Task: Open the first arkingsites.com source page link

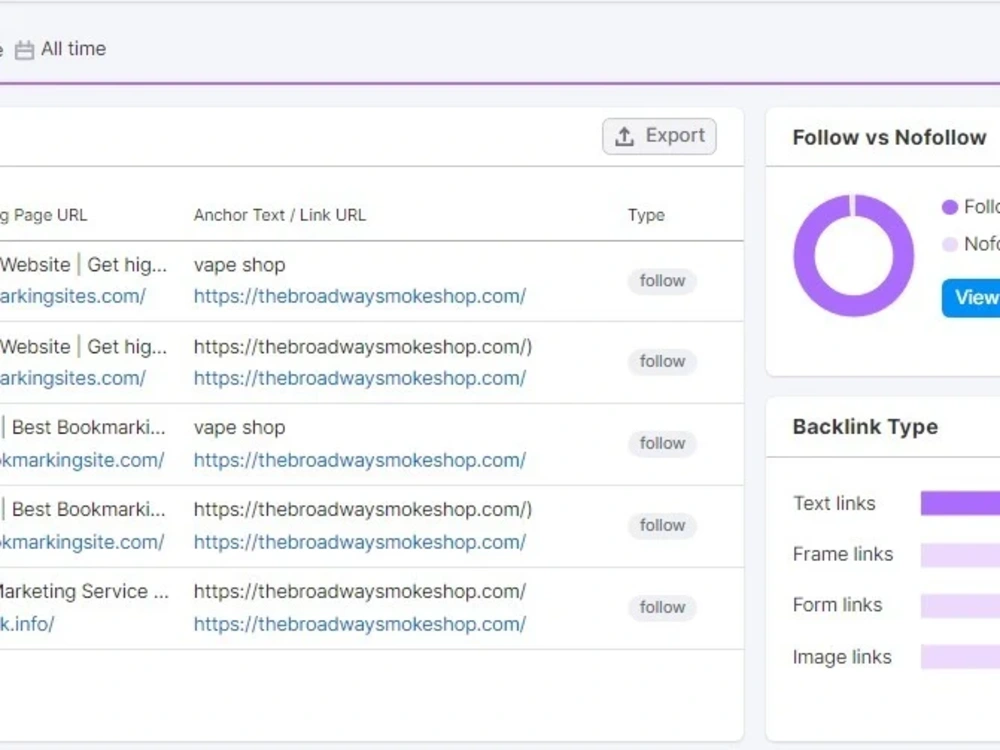Action: [73, 296]
